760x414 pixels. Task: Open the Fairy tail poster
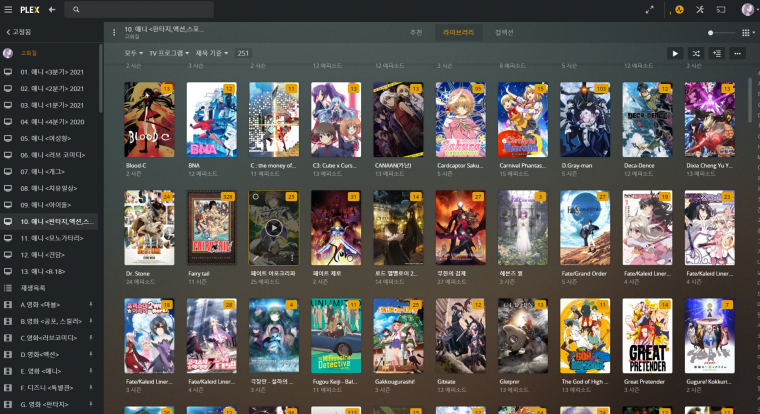[212, 227]
